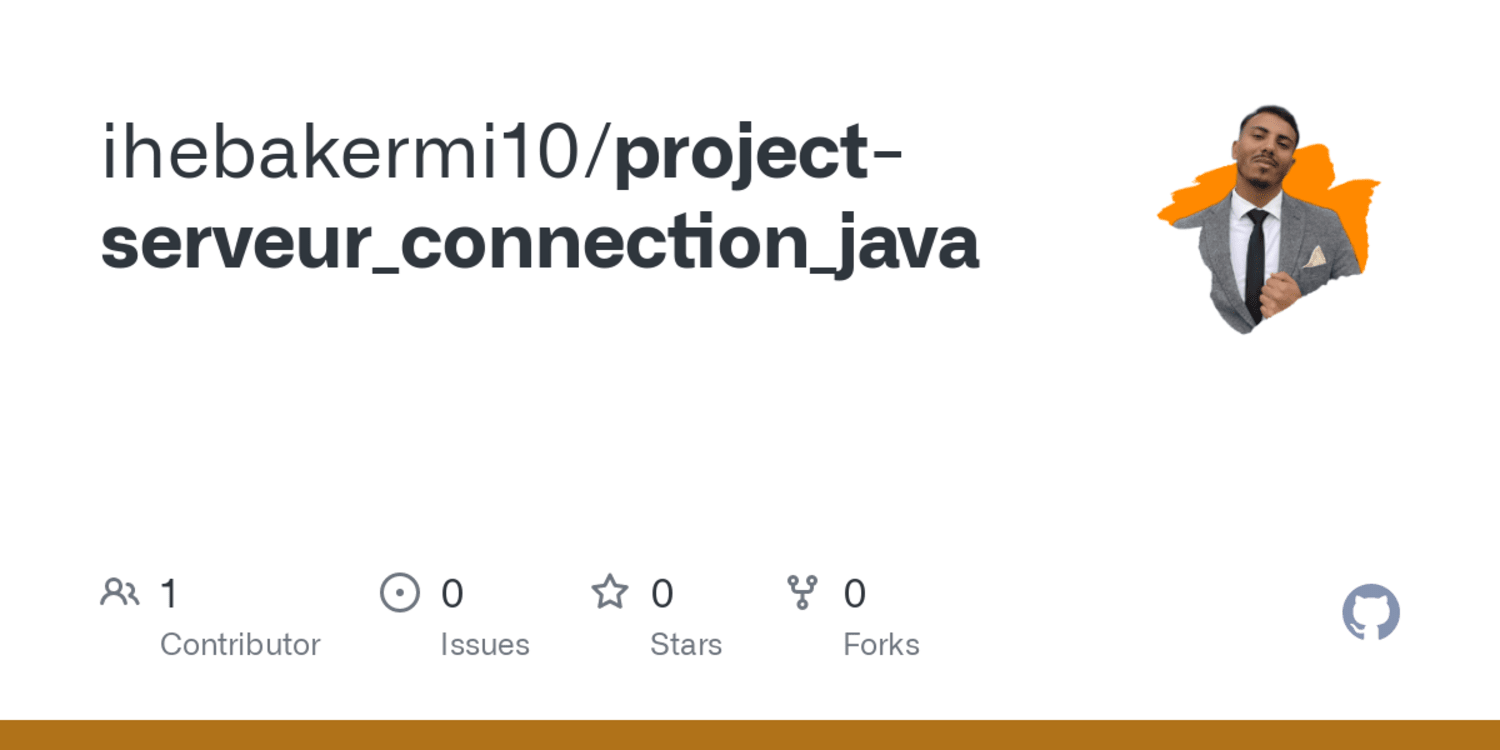The width and height of the screenshot is (1500, 750).
Task: Click the issues circle-dot icon
Action: 400,592
